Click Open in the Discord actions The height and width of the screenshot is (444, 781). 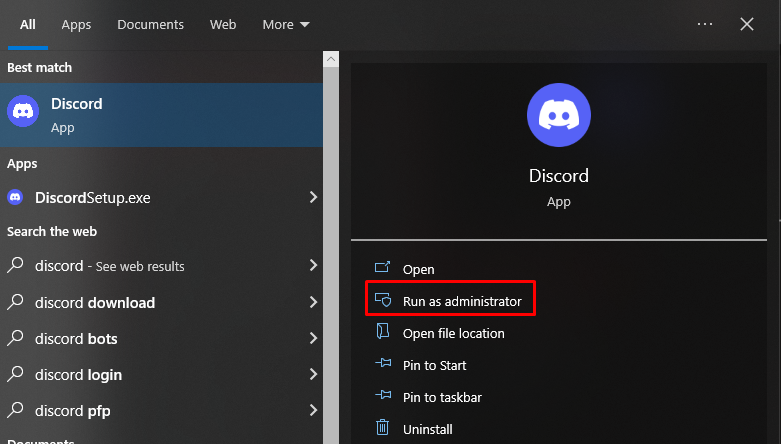click(418, 270)
